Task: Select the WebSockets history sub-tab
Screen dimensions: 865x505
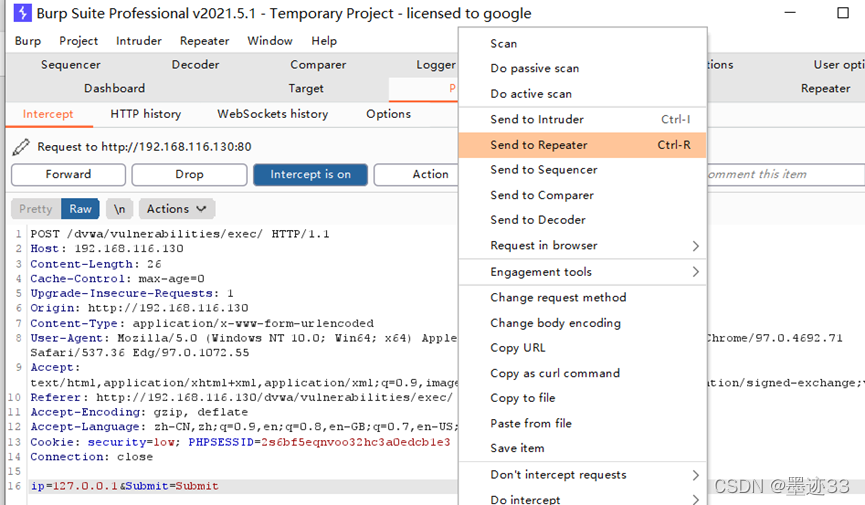Action: (273, 114)
